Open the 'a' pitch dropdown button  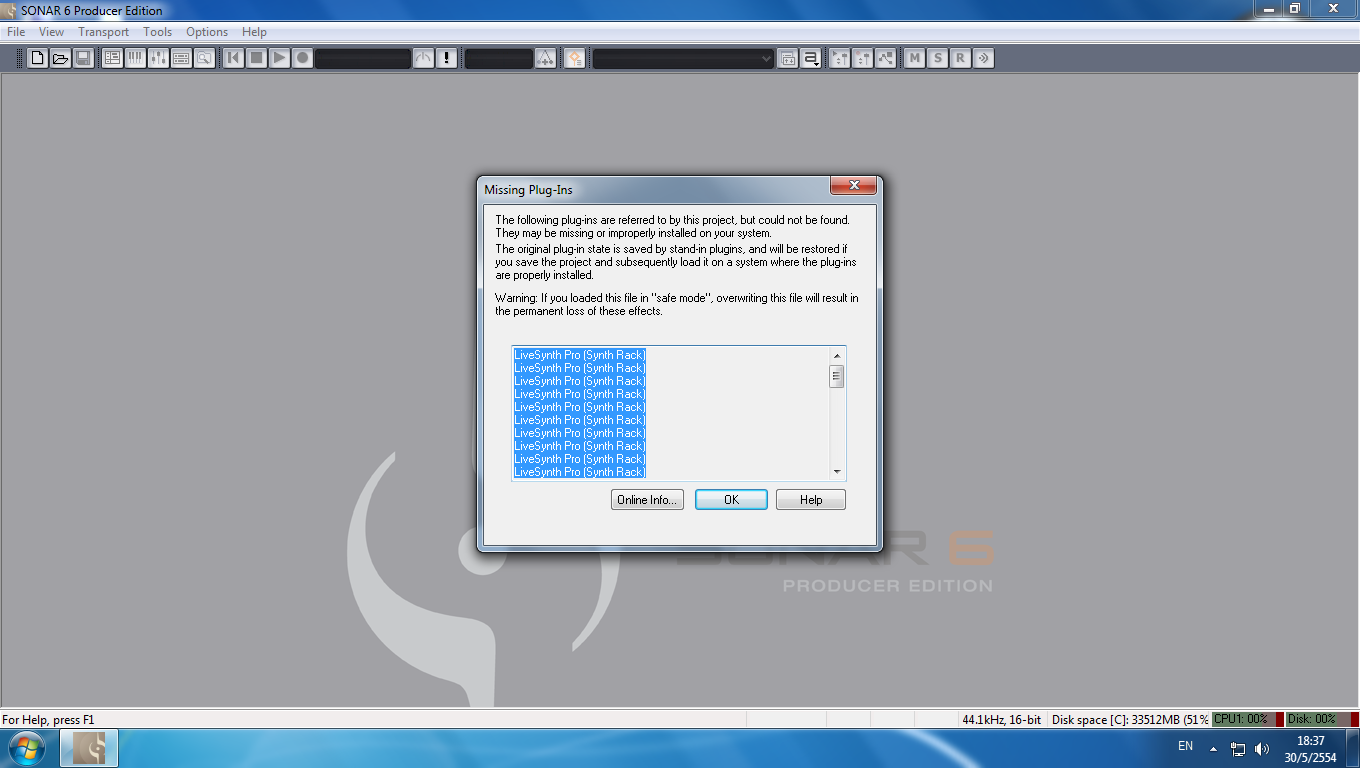(x=811, y=58)
